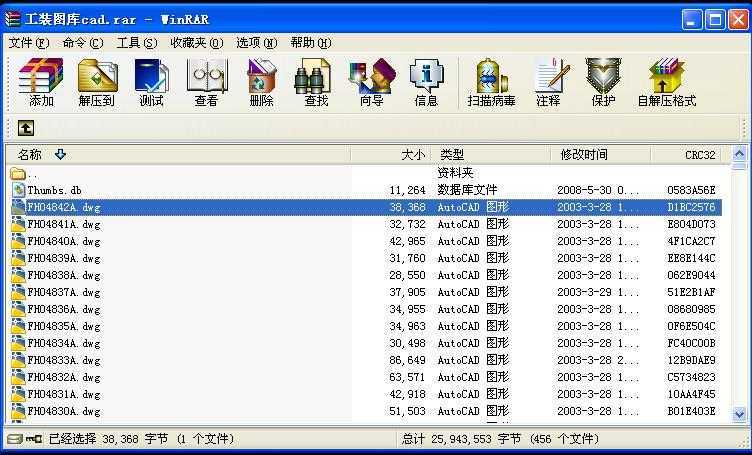Click the 数据库文件 type cell
Viewport: 752px width, 455px height.
467,190
